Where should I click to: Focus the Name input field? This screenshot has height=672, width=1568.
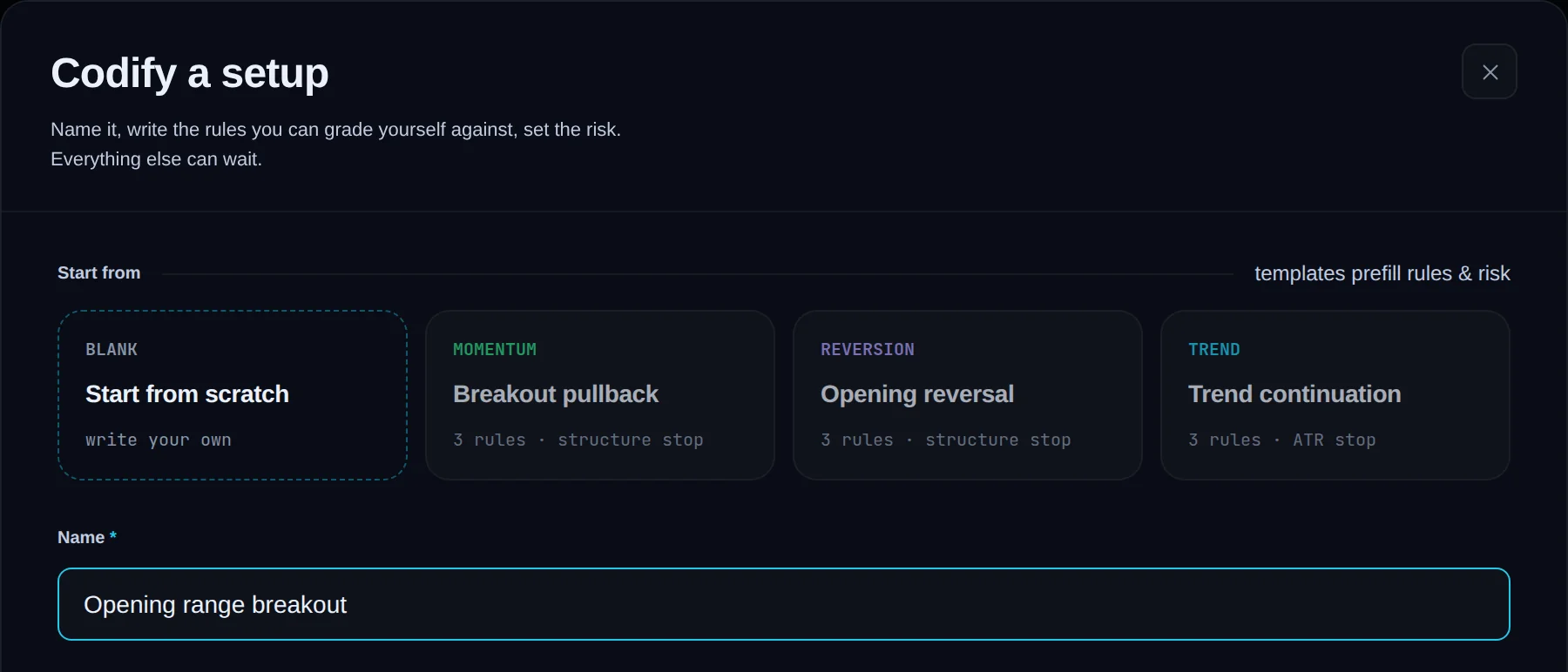784,604
